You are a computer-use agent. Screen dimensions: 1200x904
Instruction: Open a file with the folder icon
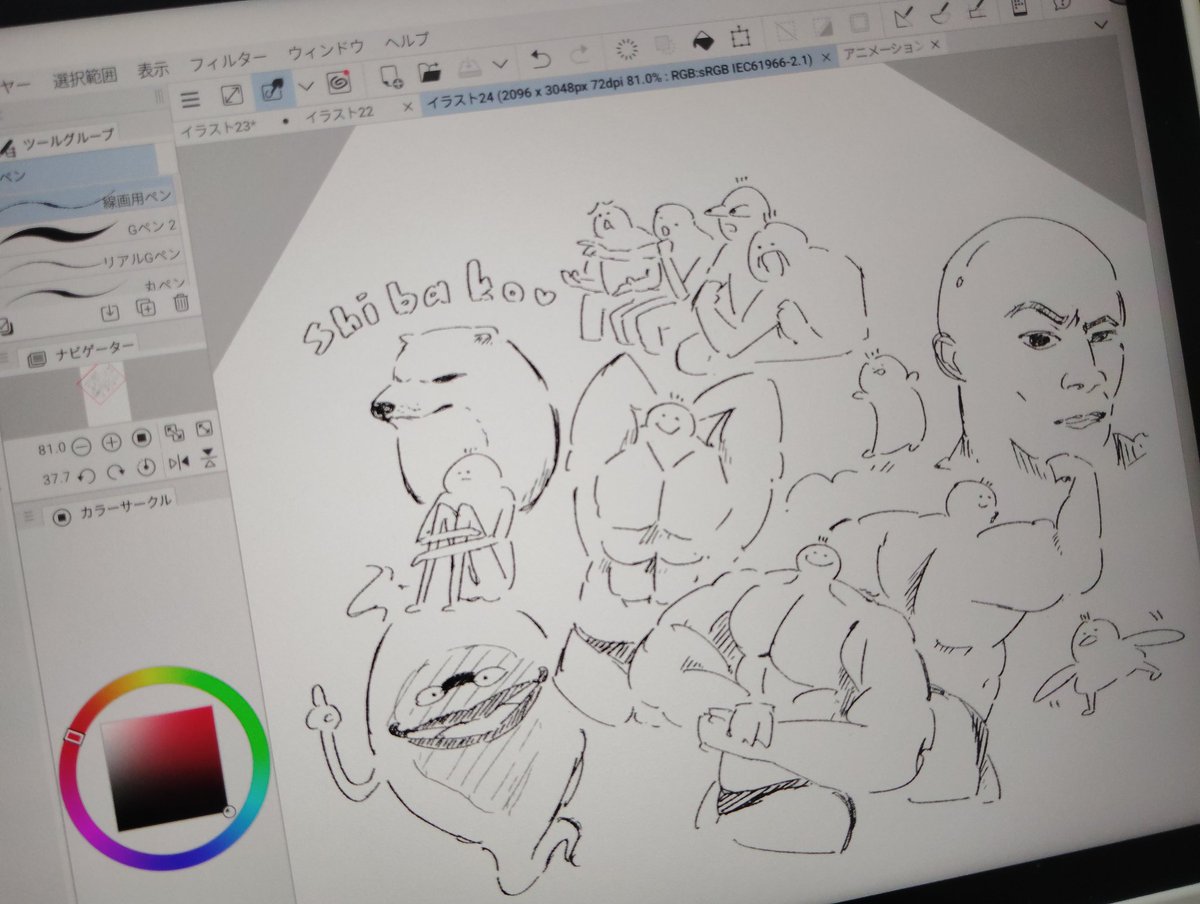(431, 72)
